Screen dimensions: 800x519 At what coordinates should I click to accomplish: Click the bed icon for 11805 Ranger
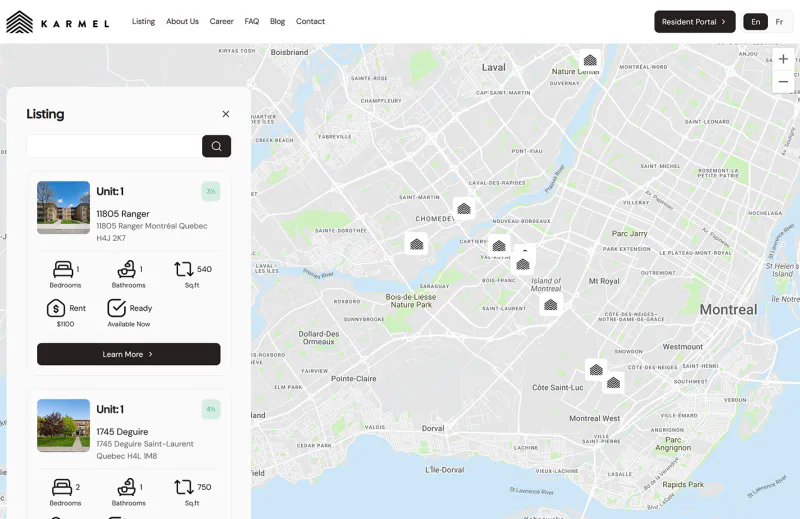pos(63,269)
